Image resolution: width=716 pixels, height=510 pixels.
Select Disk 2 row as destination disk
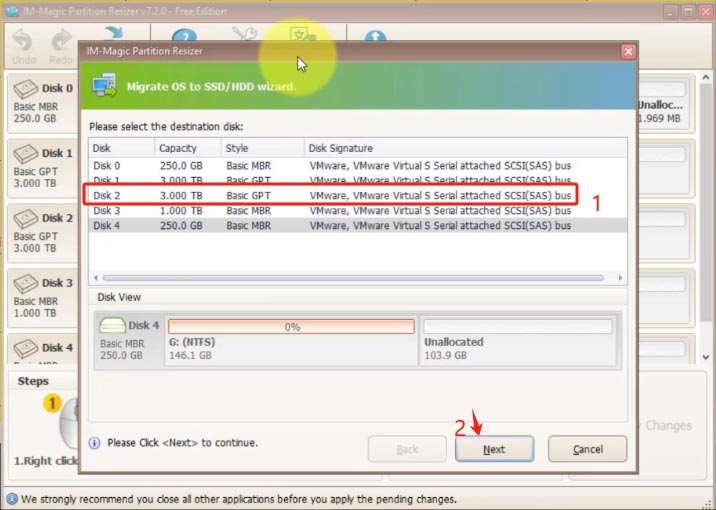tap(358, 195)
